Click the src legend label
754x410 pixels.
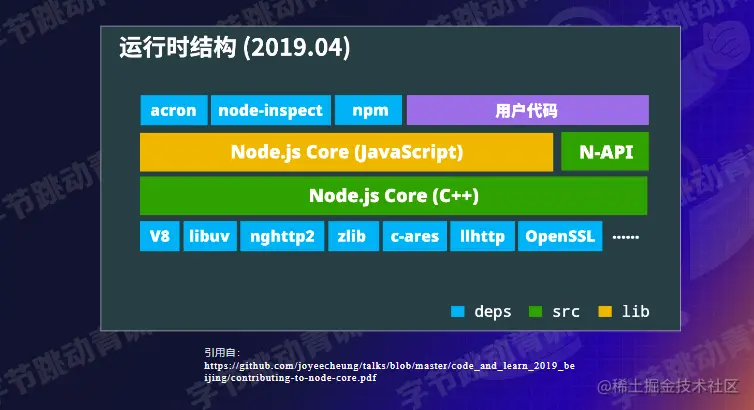point(566,312)
